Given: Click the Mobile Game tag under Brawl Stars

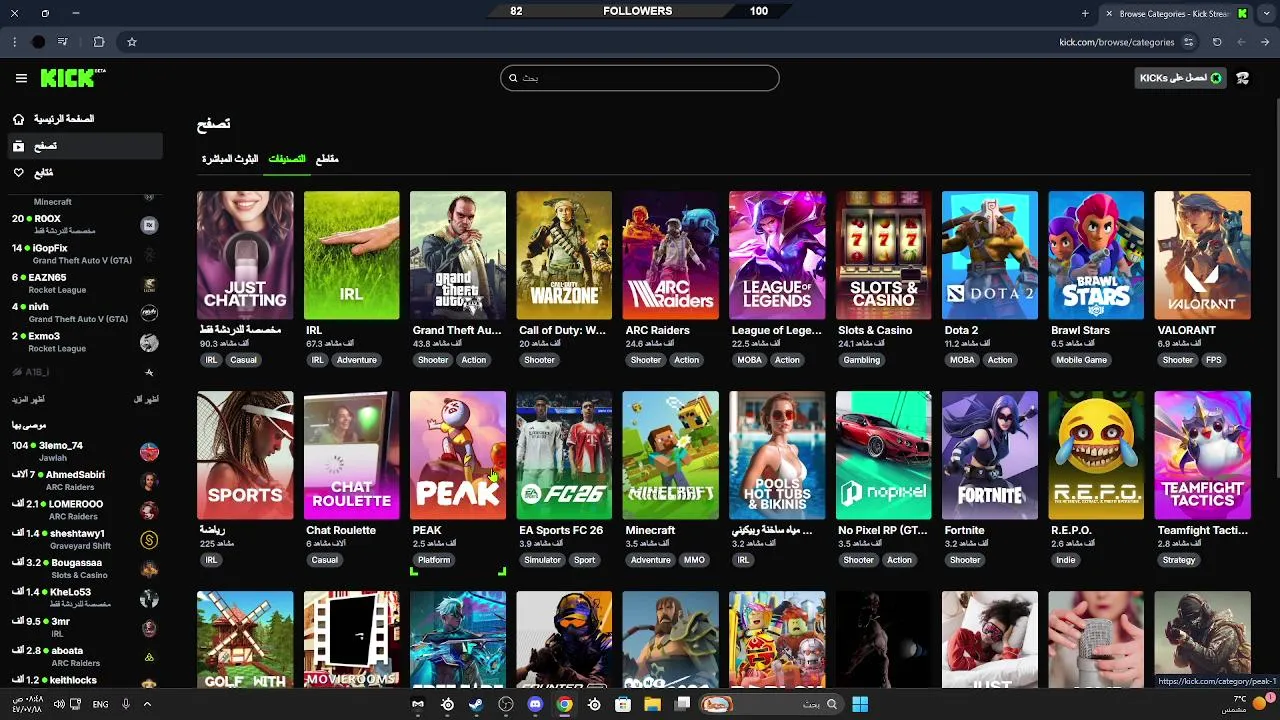Looking at the screenshot, I should click(1081, 360).
